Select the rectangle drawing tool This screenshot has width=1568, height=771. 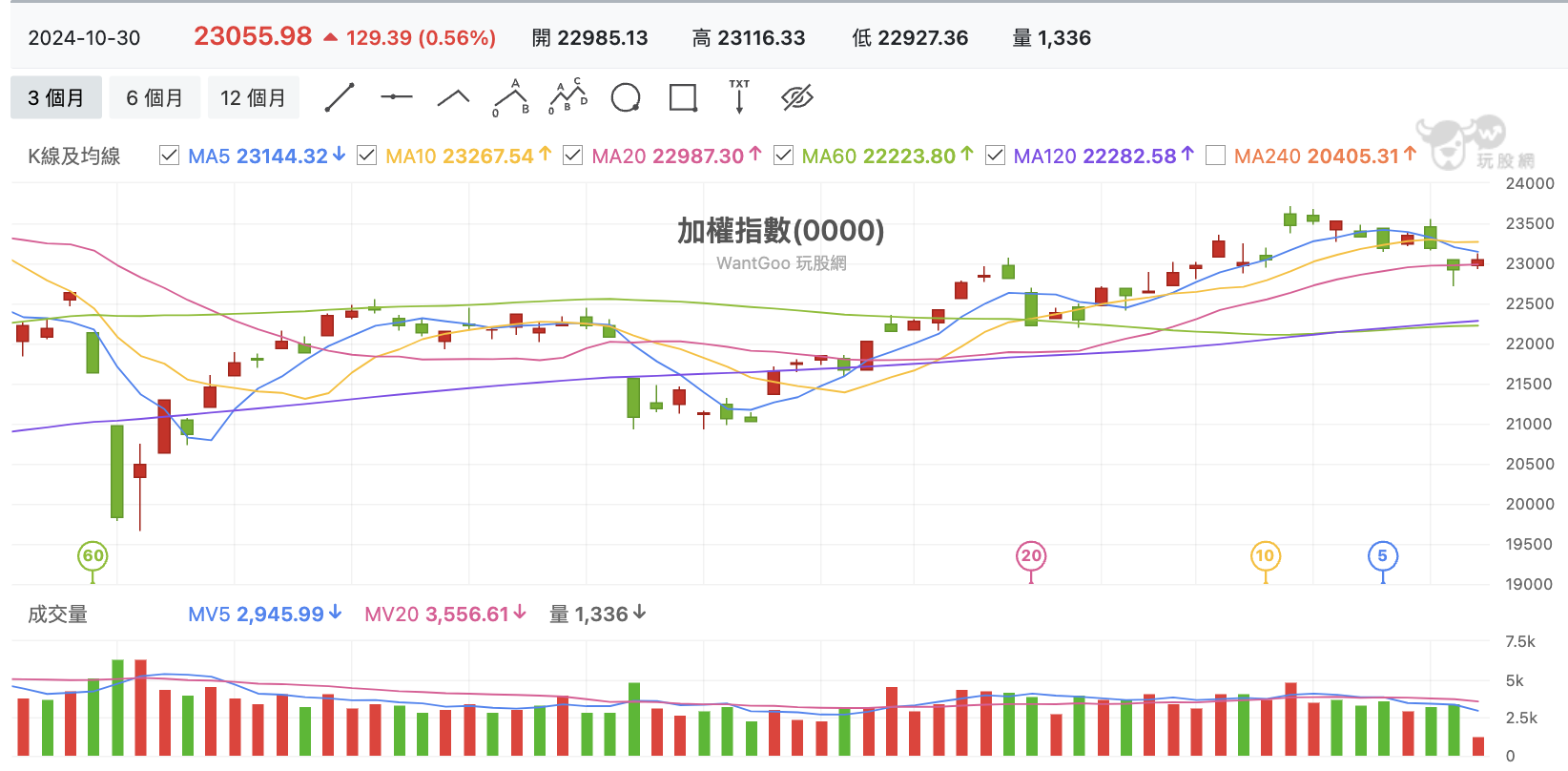pyautogui.click(x=683, y=97)
